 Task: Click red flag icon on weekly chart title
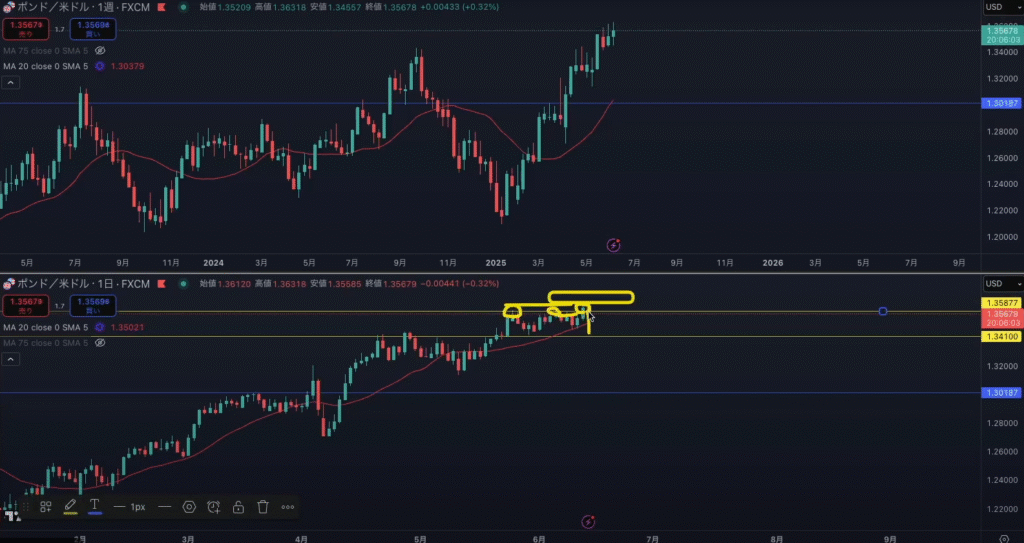tap(161, 7)
